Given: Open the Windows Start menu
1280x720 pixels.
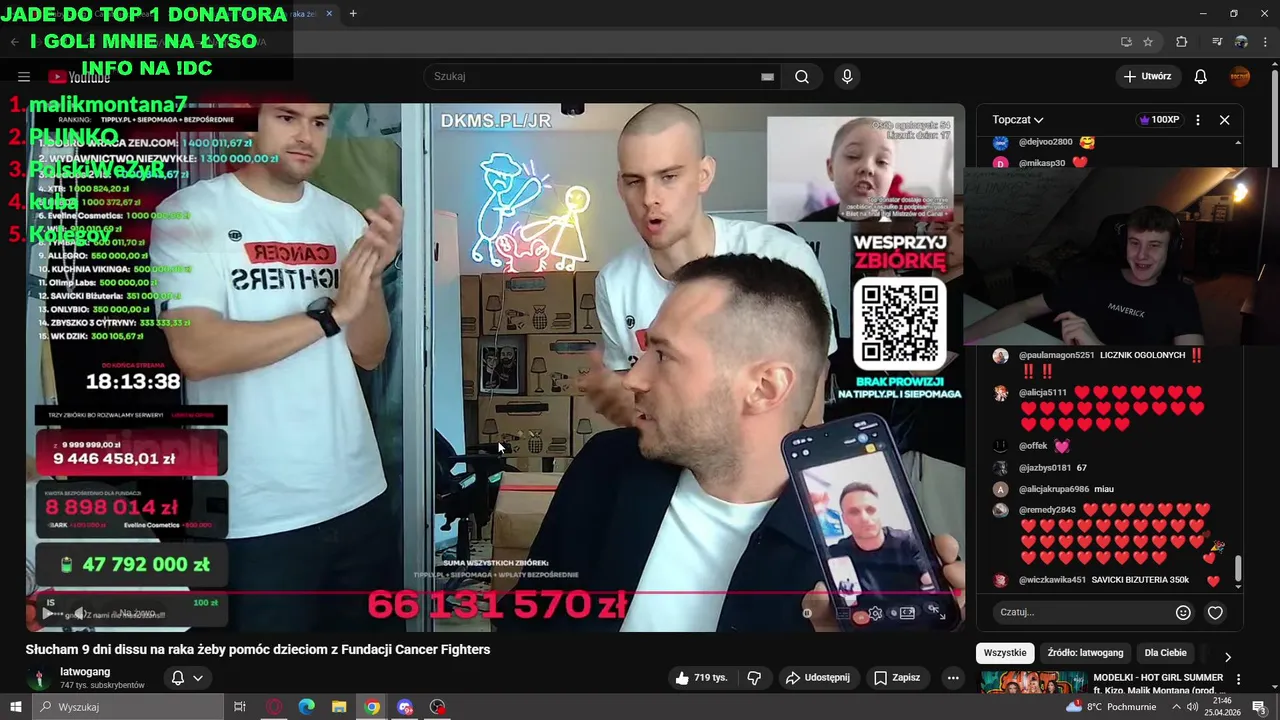Looking at the screenshot, I should tap(16, 707).
